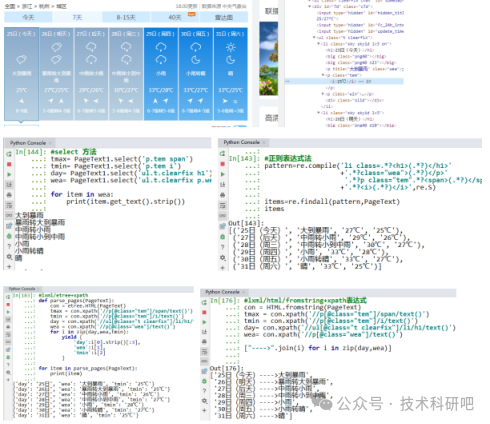Click 浙江 in the breadcrumb
The image size is (490, 424).
coord(27,6)
